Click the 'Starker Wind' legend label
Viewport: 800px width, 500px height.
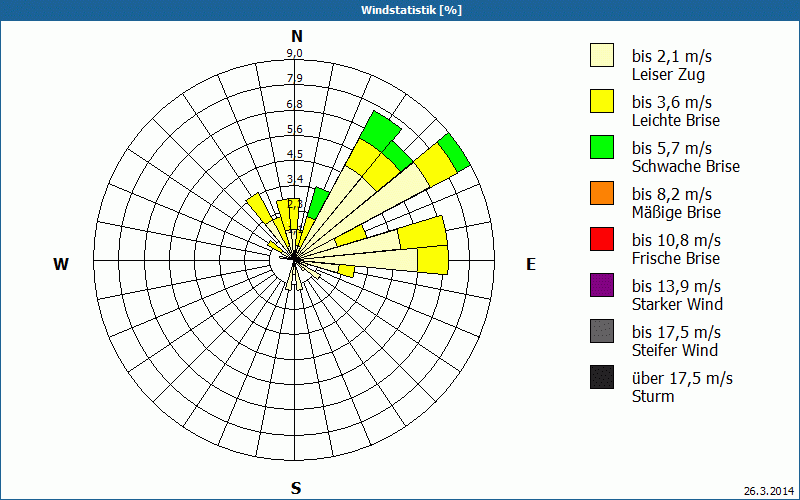[x=678, y=304]
